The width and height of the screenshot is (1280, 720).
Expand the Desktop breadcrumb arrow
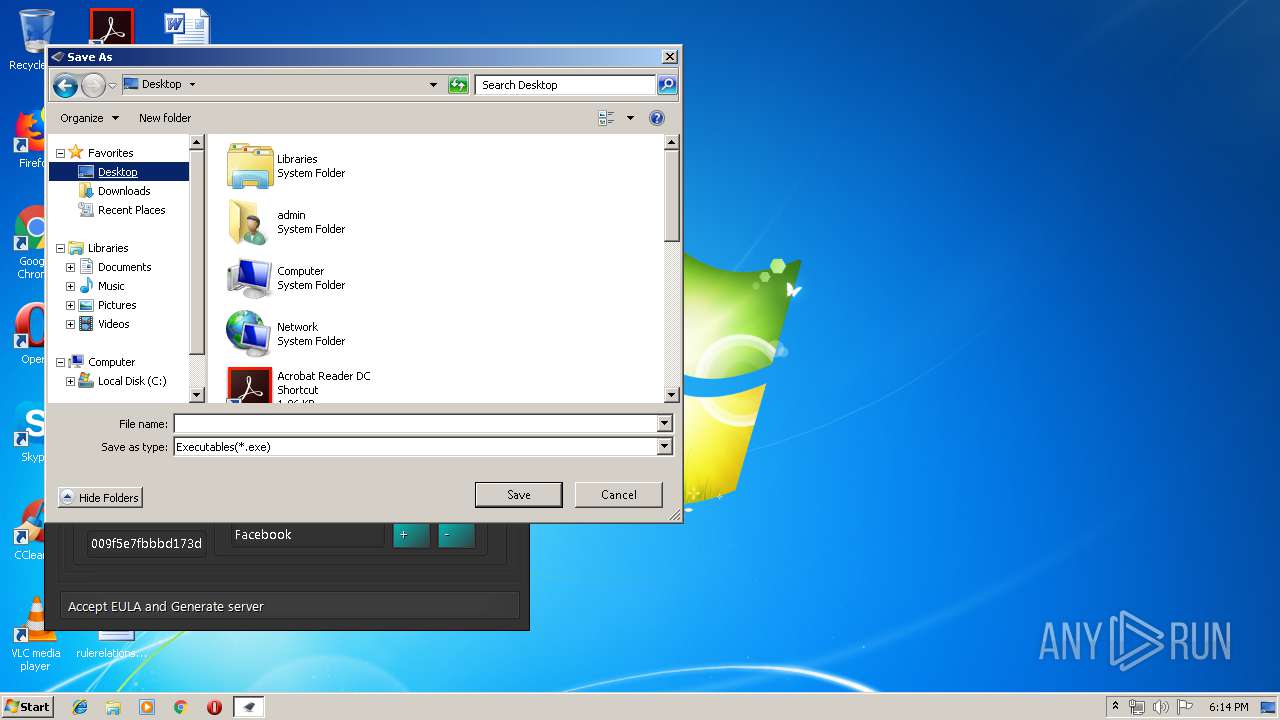pyautogui.click(x=192, y=85)
